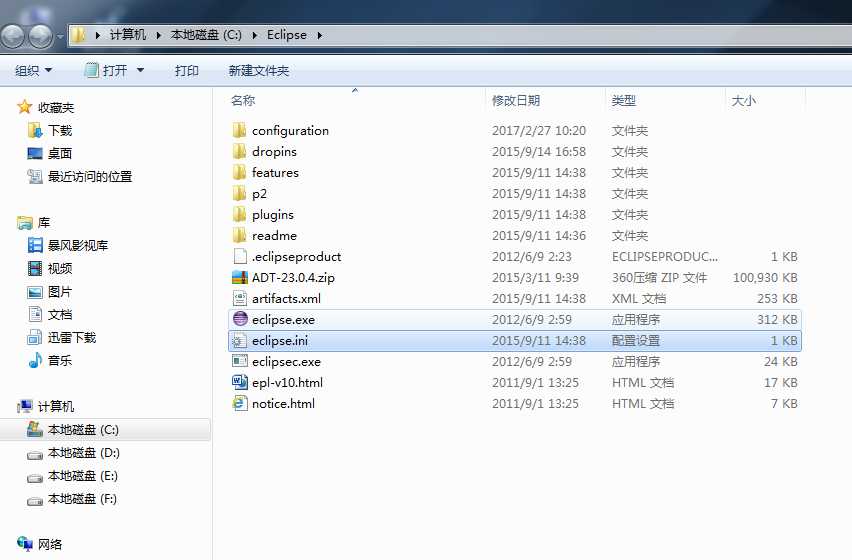Select the 库 libraries icon

[25, 223]
